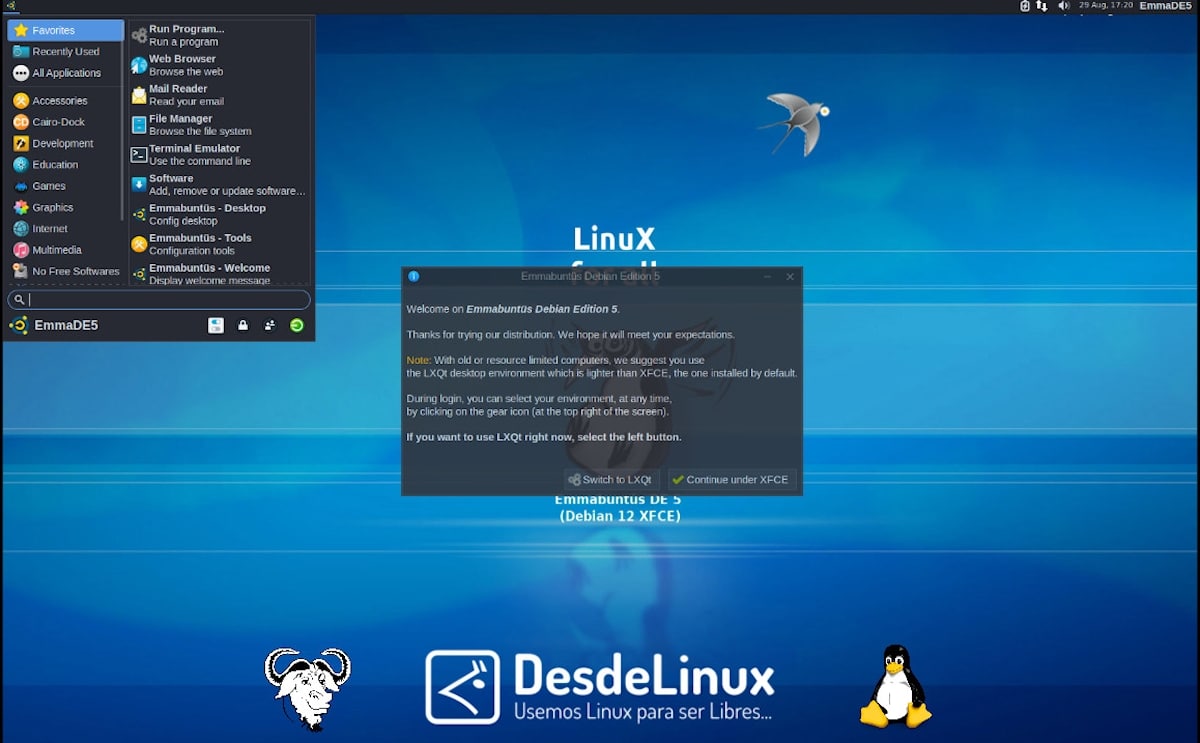This screenshot has width=1200, height=743.
Task: Click the menu search field
Action: [160, 300]
